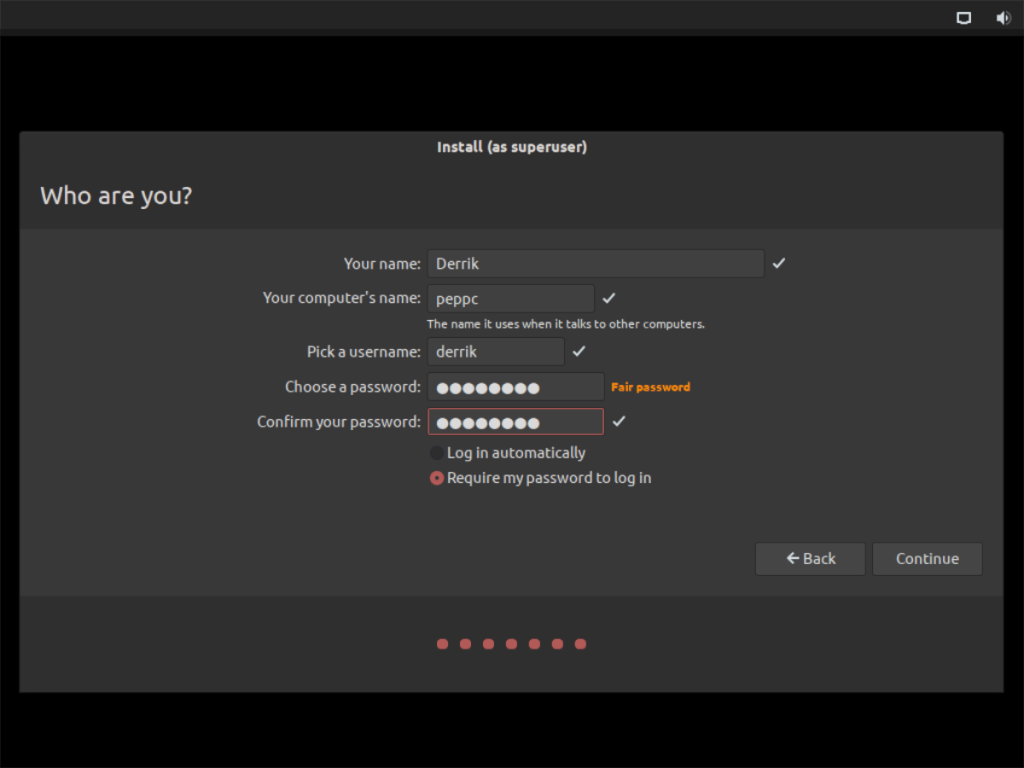The height and width of the screenshot is (768, 1024).
Task: Click the computer's name field showing peppc
Action: (x=510, y=299)
